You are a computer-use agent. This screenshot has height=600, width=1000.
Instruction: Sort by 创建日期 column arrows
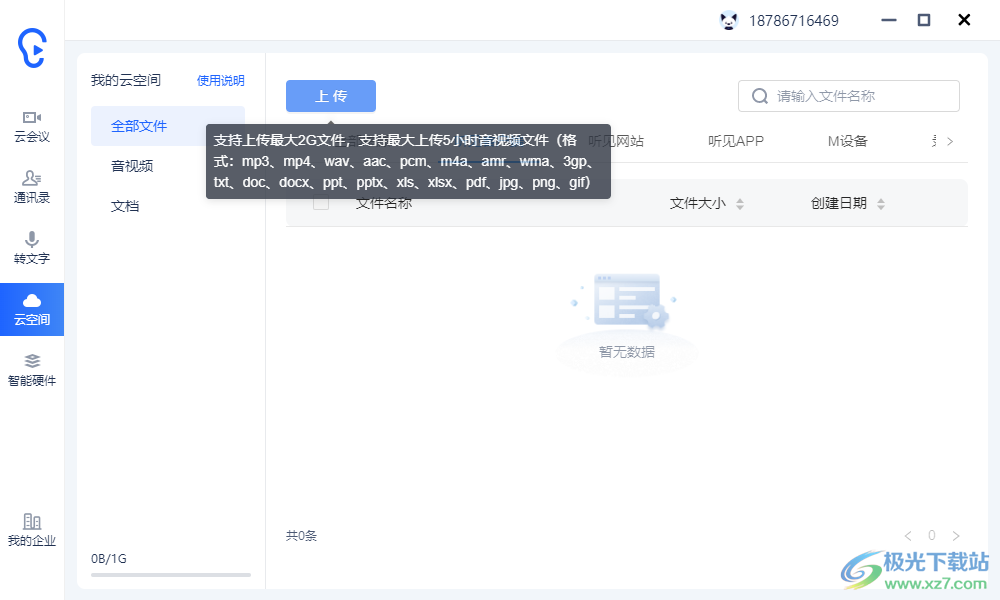881,204
